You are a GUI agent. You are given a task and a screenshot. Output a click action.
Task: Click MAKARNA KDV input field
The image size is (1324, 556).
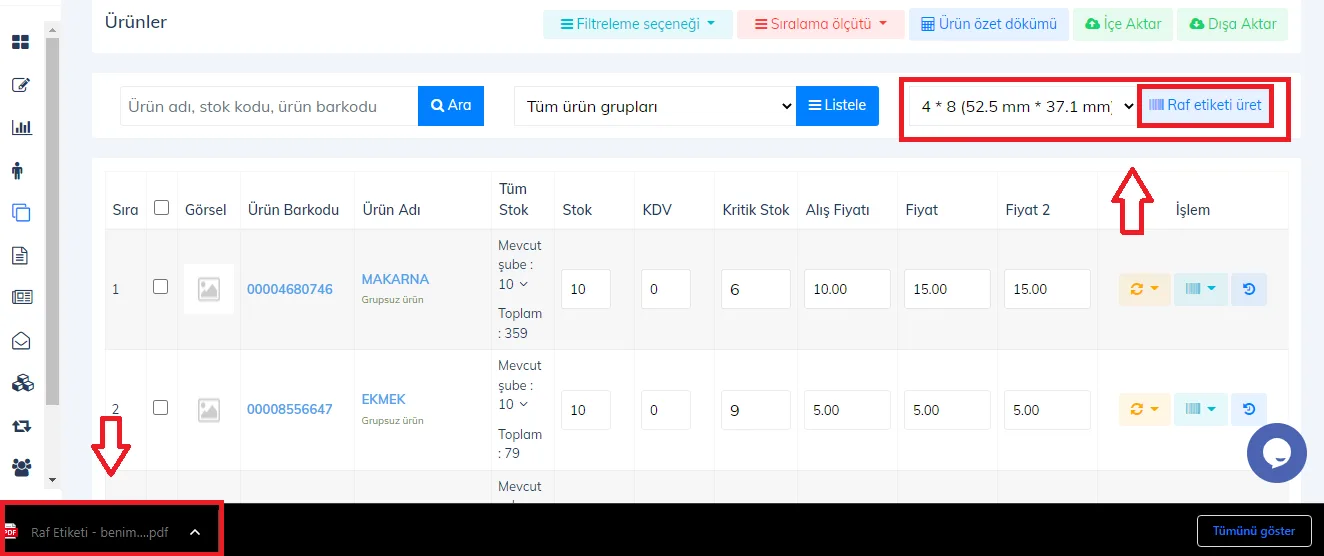tap(666, 289)
